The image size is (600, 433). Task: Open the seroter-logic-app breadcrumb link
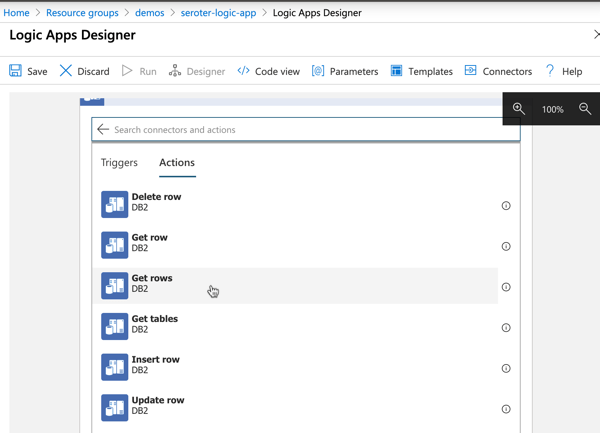pos(217,13)
